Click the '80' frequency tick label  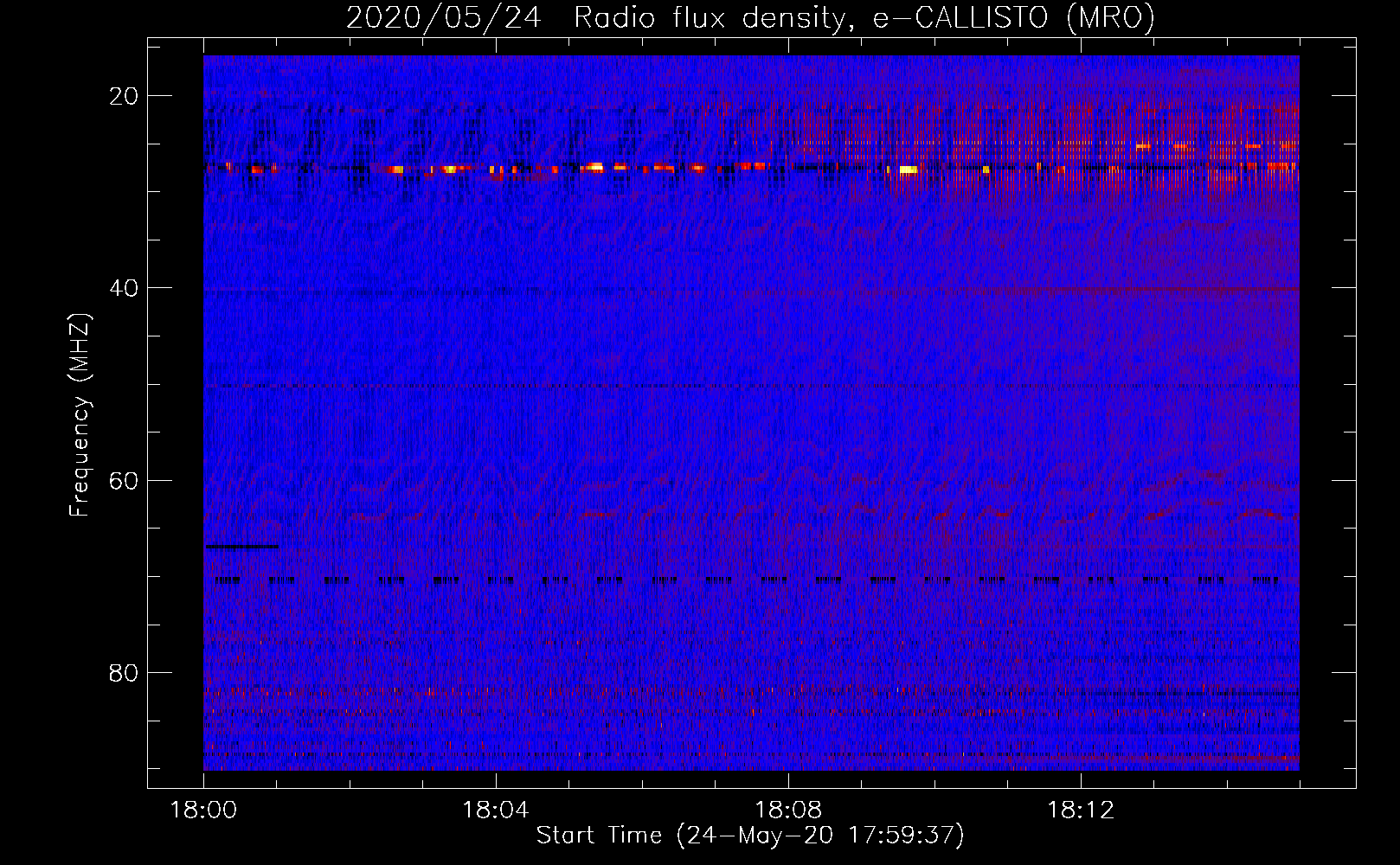click(124, 672)
